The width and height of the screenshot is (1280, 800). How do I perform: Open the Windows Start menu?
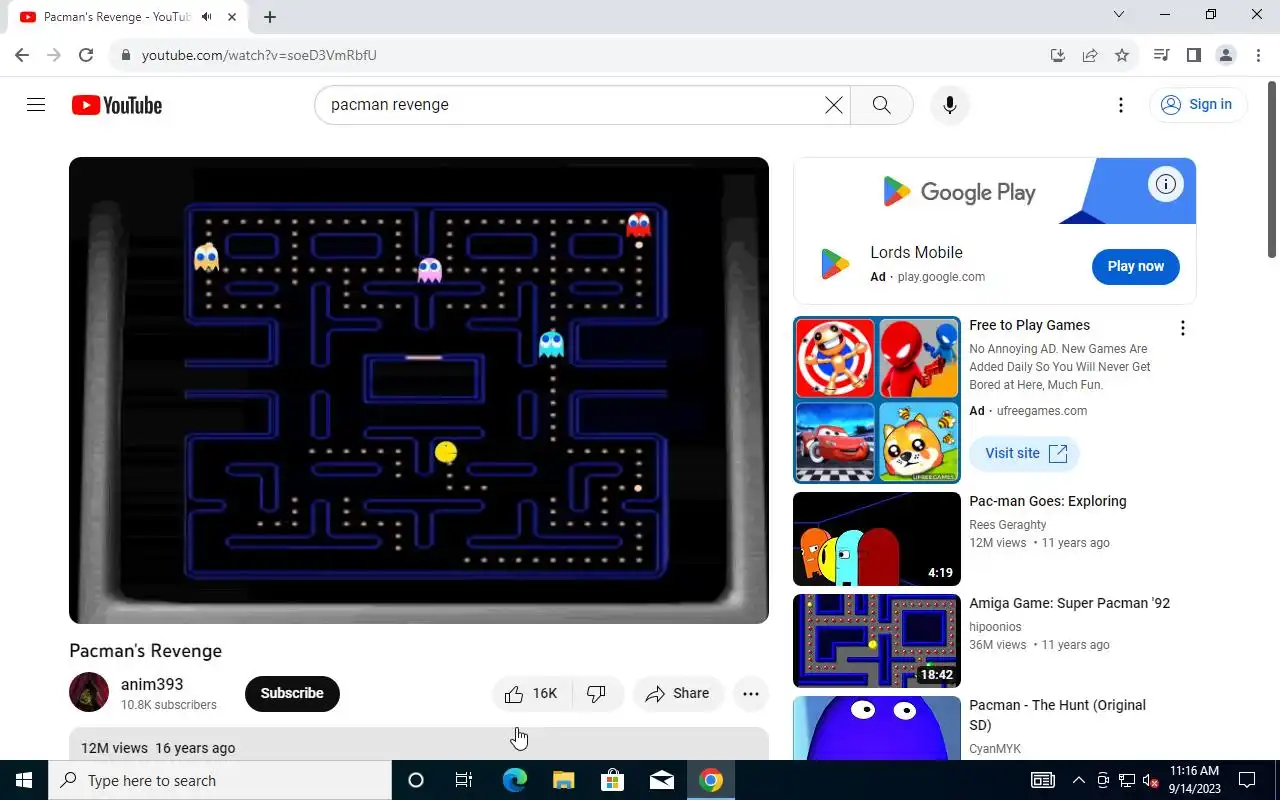click(24, 780)
